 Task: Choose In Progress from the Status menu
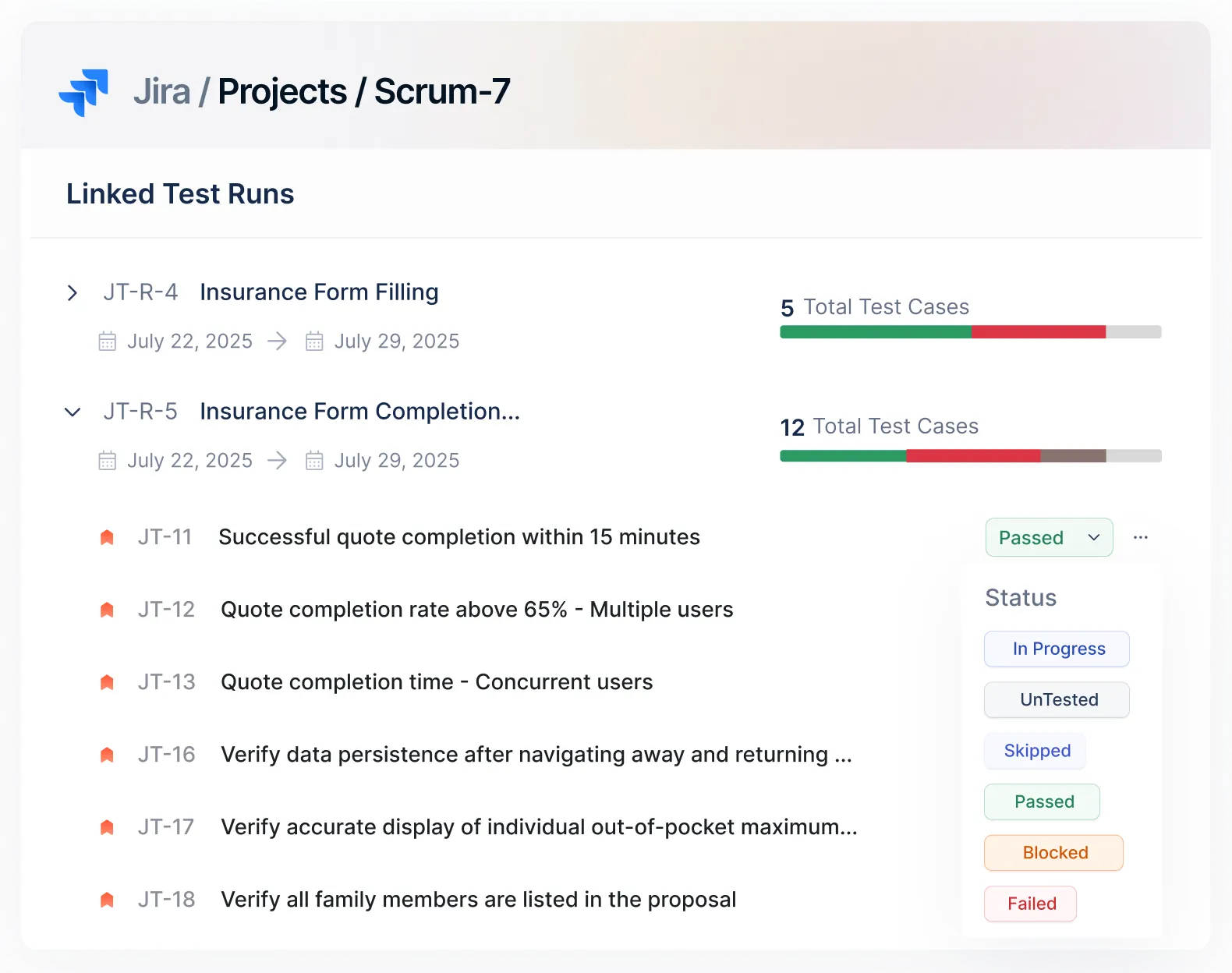tap(1057, 649)
